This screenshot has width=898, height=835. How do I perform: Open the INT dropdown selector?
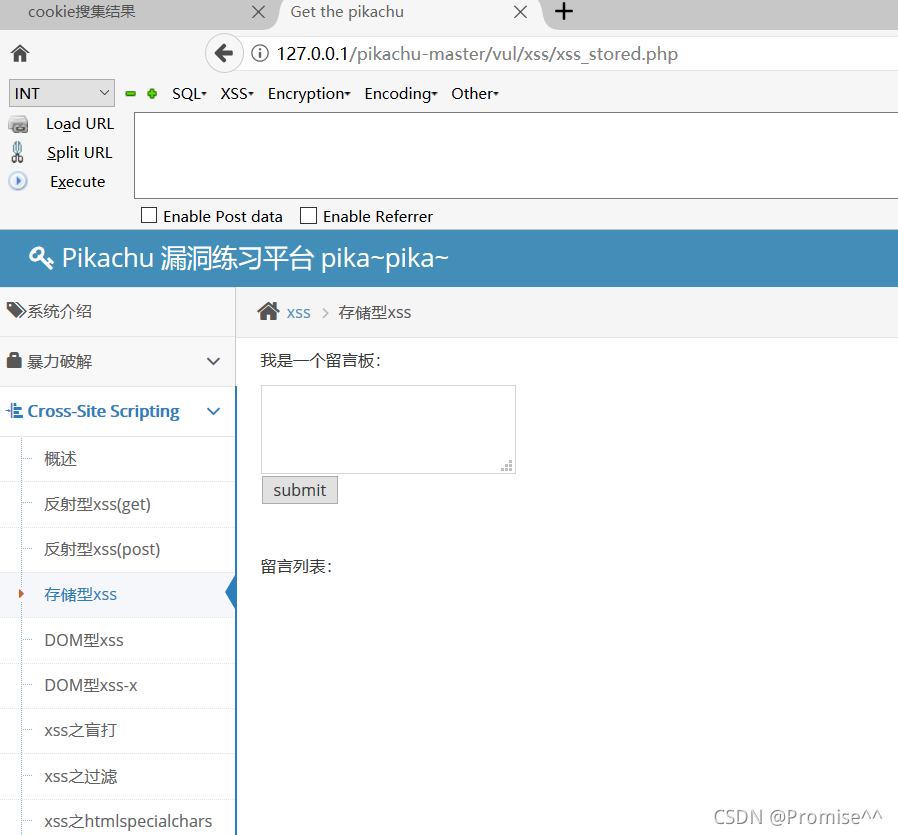pos(62,93)
